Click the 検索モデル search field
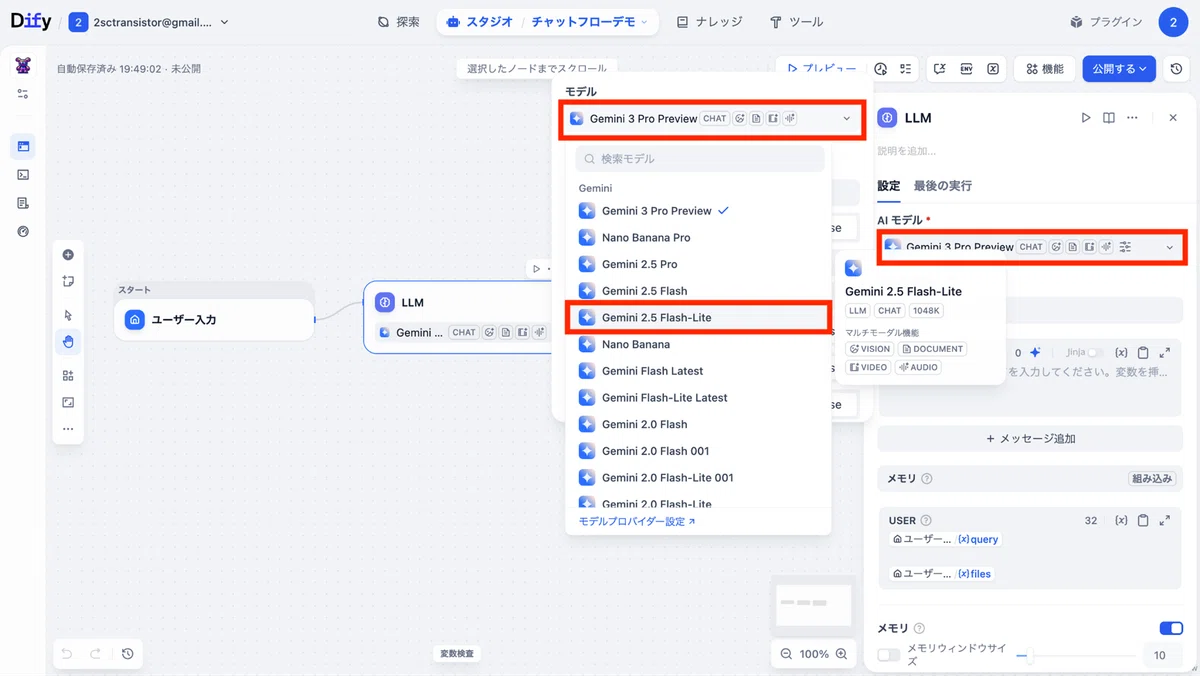Screen dimensions: 1200x676 coord(700,159)
